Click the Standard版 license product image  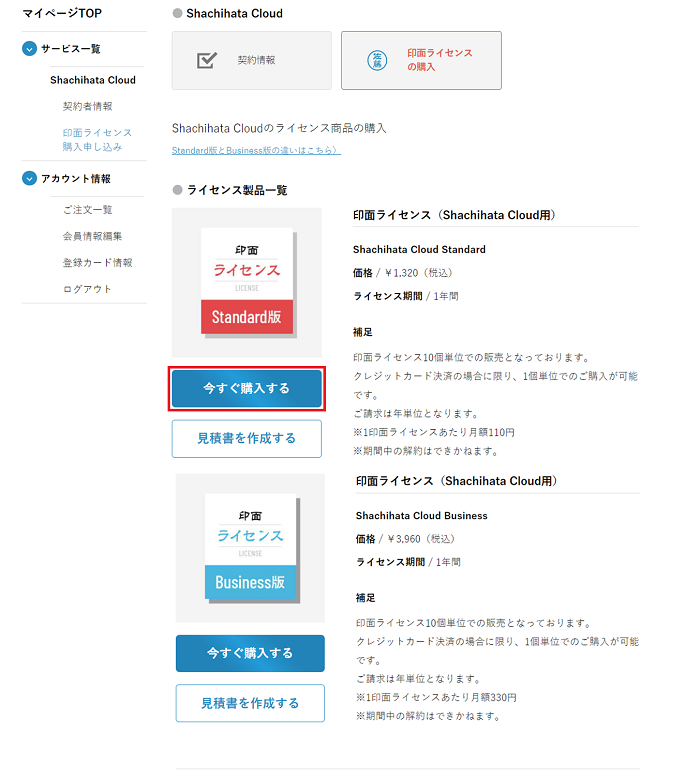[x=247, y=282]
